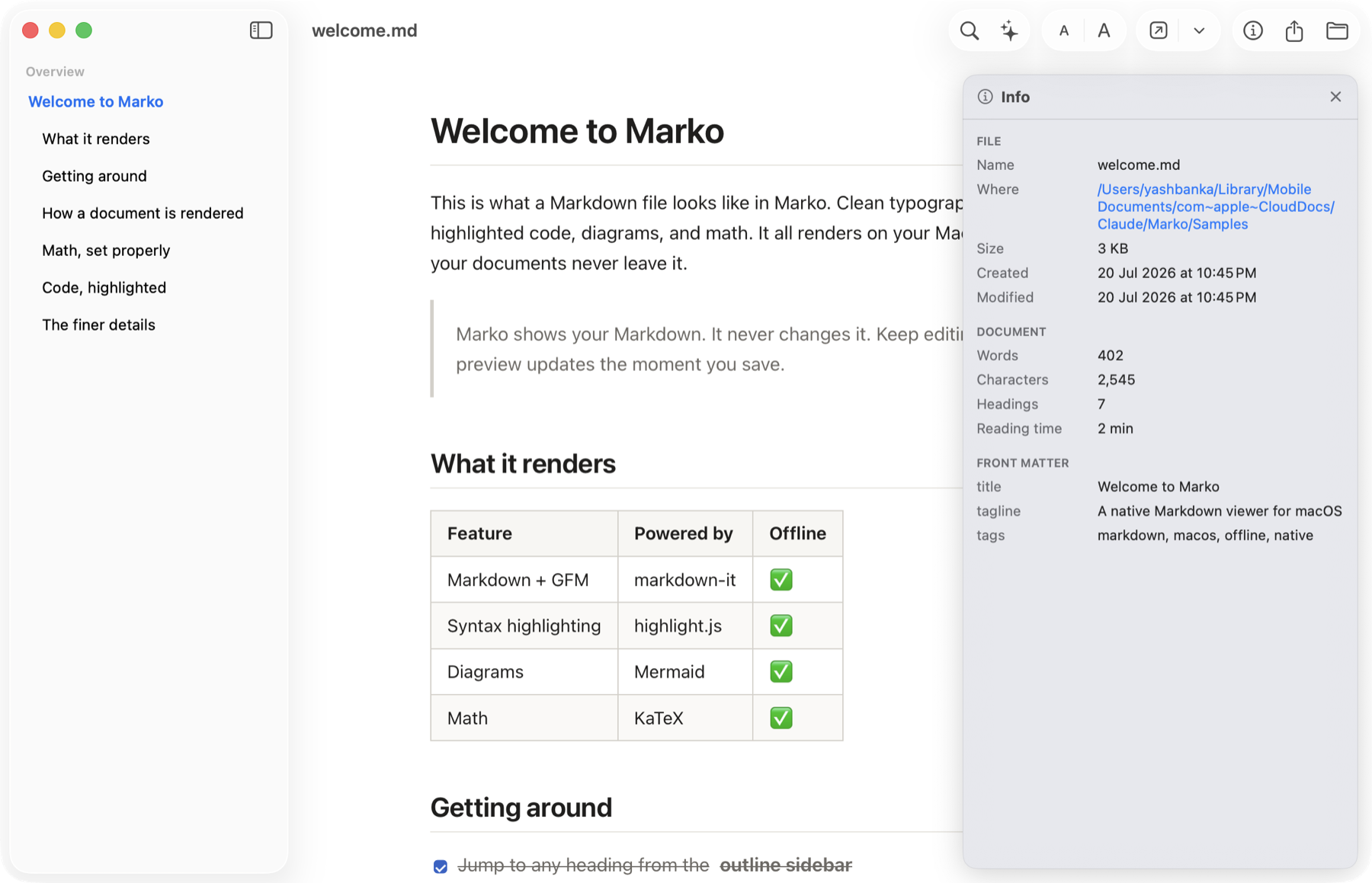Select the characters count 2,545
This screenshot has width=1372, height=883.
pyautogui.click(x=1116, y=379)
